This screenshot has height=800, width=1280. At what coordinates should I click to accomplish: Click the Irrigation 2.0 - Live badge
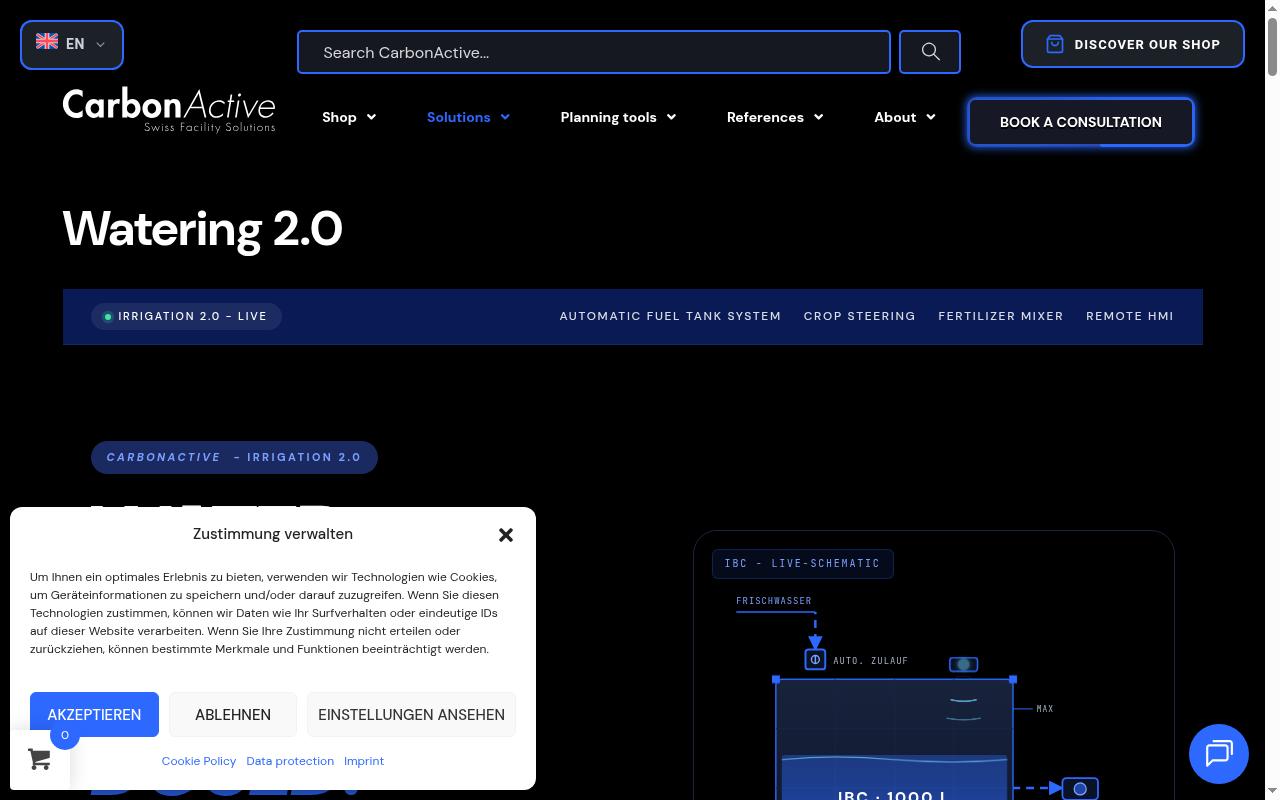click(x=186, y=316)
